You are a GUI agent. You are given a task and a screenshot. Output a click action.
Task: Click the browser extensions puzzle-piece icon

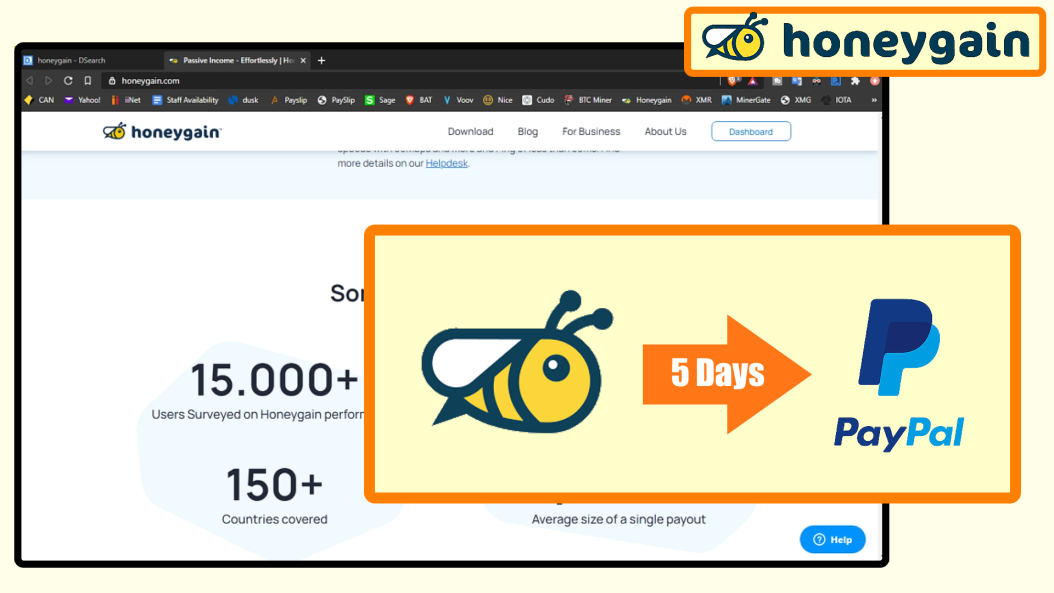coord(855,81)
